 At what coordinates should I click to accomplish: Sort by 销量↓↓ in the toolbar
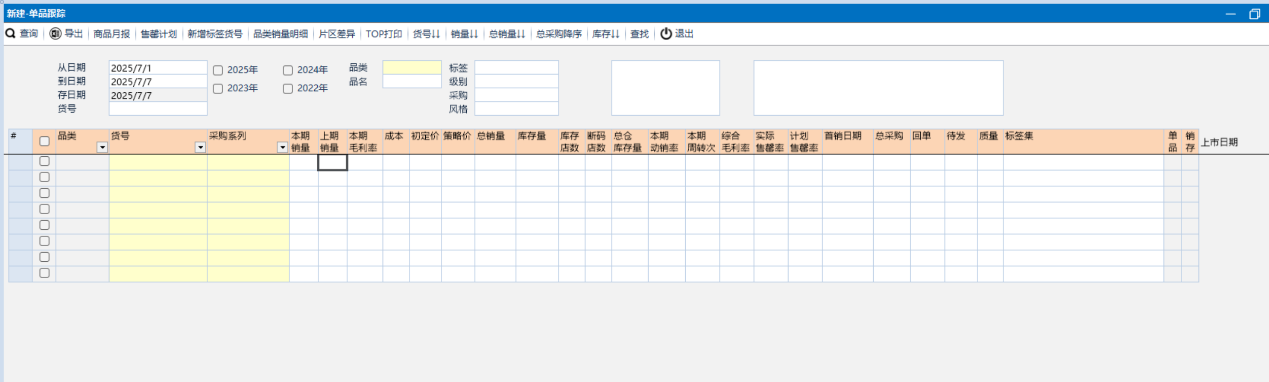(464, 33)
